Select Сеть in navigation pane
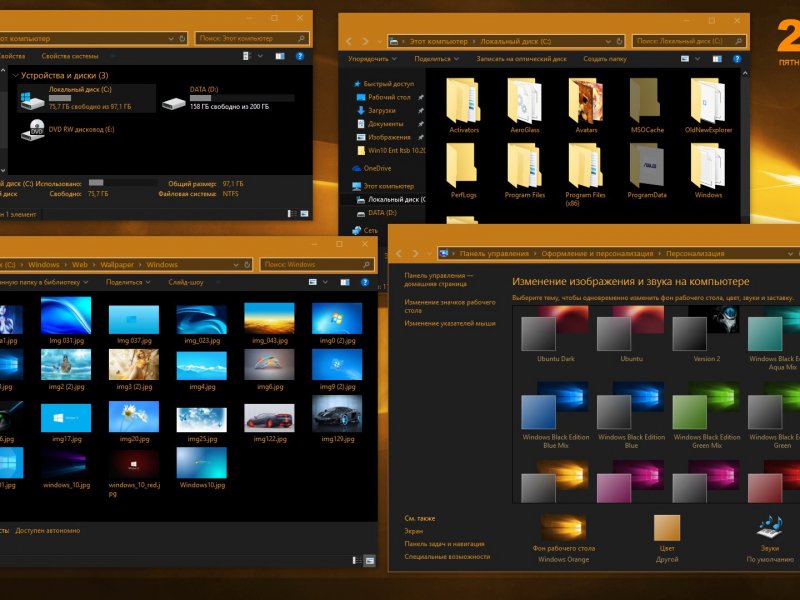 (x=365, y=231)
